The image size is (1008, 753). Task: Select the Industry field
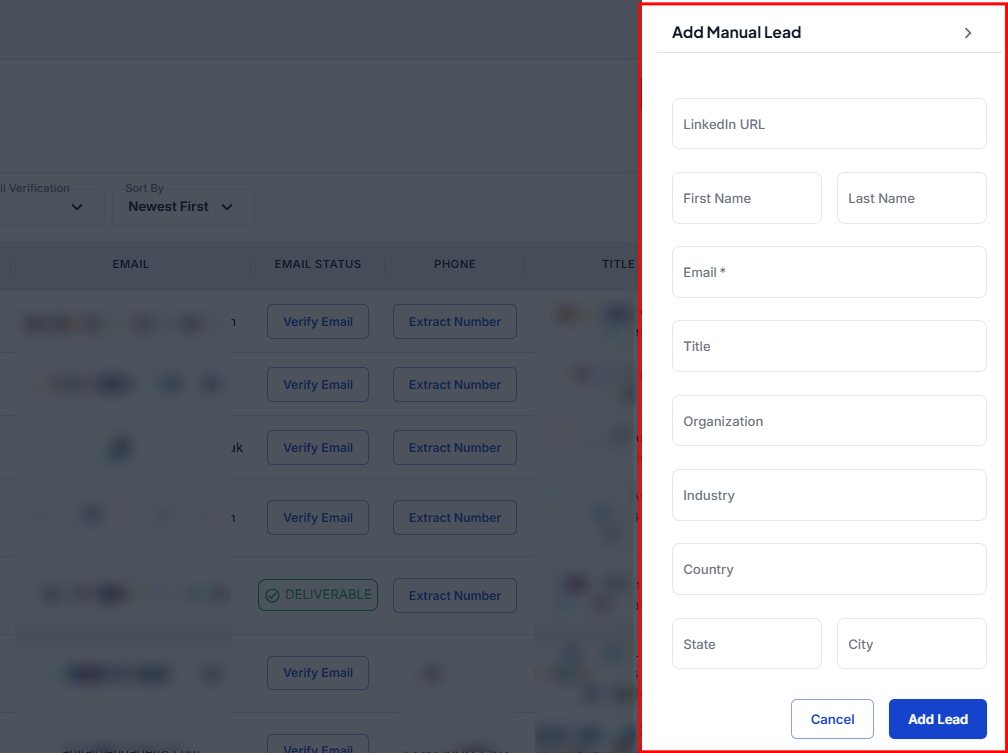828,495
